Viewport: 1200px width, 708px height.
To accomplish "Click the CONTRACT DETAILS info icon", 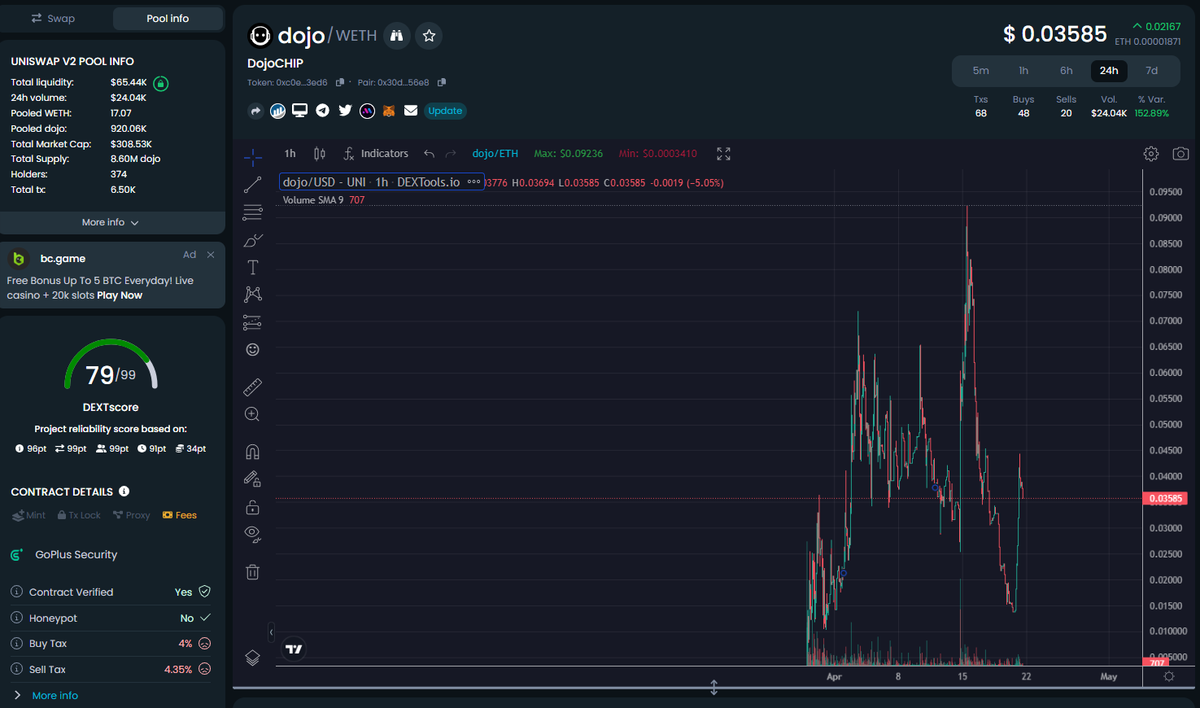I will coord(124,492).
